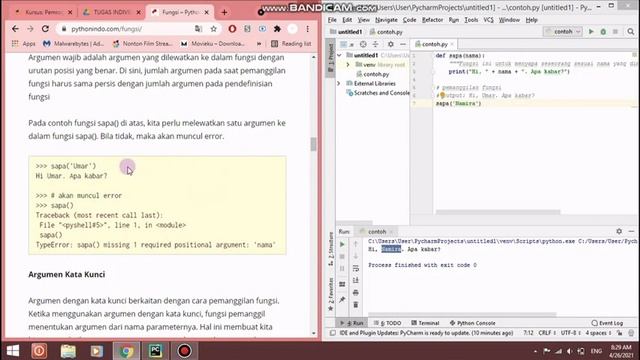Toggle soft-wrap in the Run console
The height and width of the screenshot is (360, 640).
click(356, 268)
